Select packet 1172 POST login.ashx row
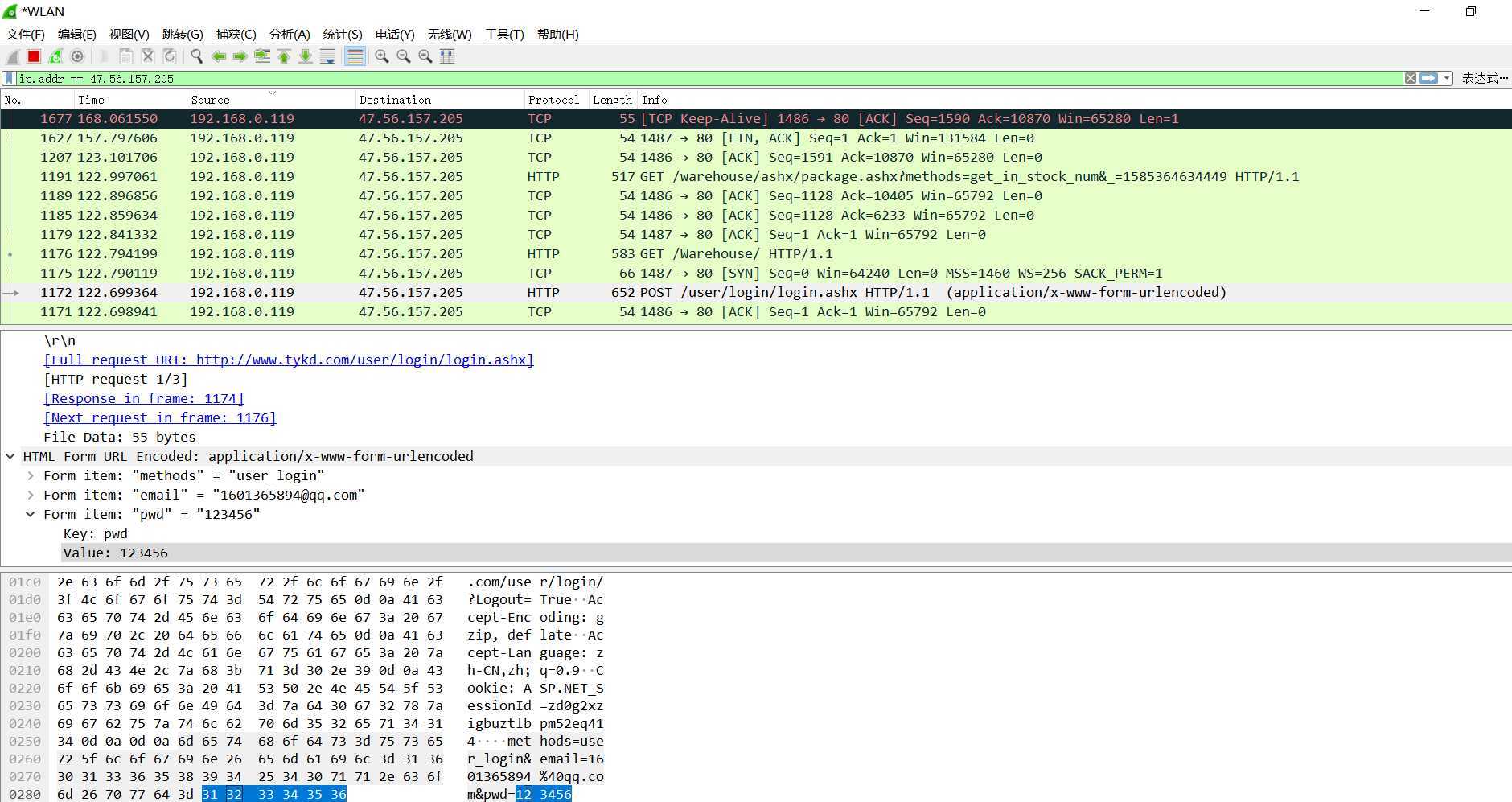Image resolution: width=1512 pixels, height=802 pixels. pyautogui.click(x=756, y=292)
